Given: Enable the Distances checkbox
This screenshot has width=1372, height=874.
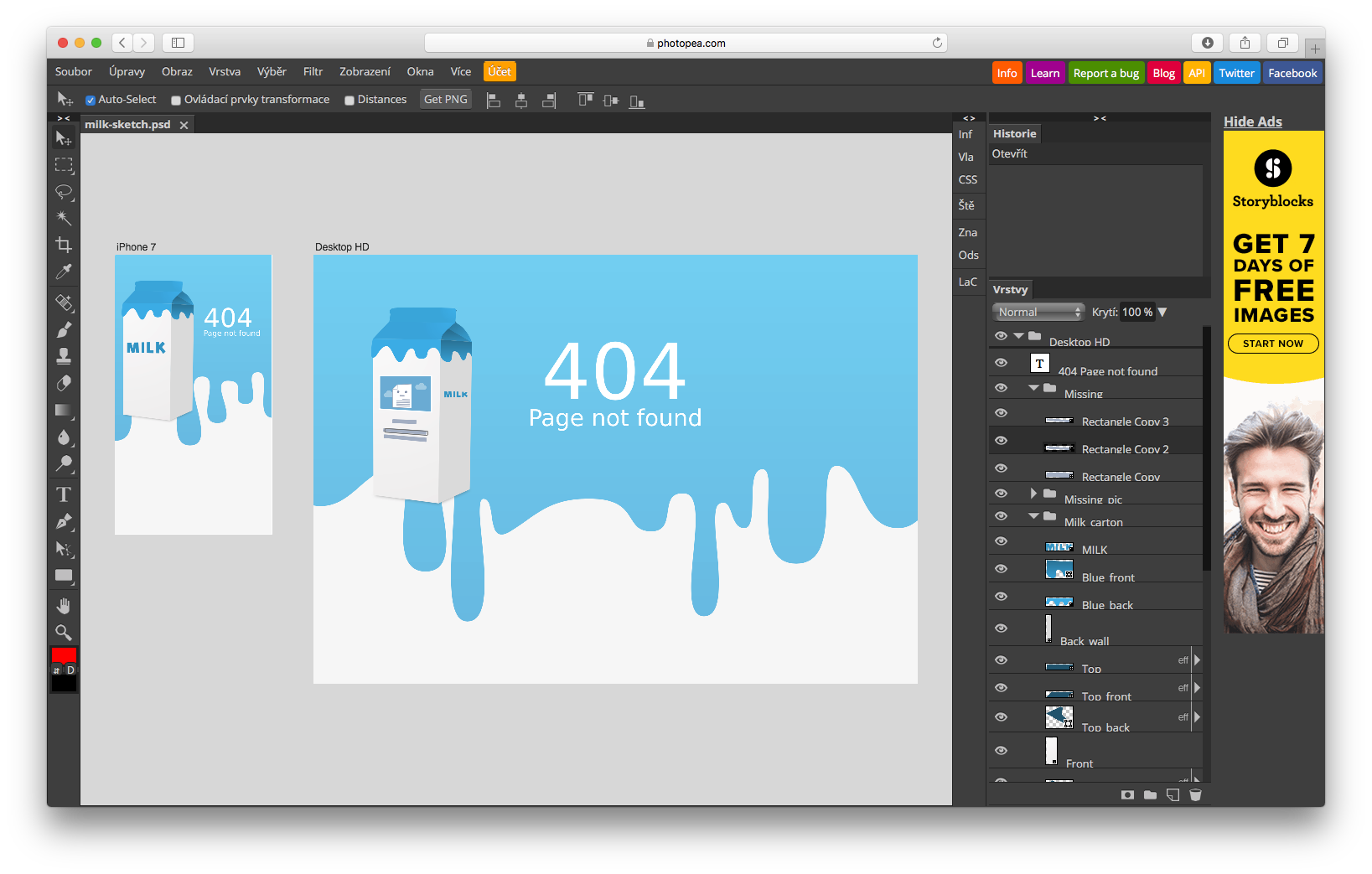Looking at the screenshot, I should (349, 101).
